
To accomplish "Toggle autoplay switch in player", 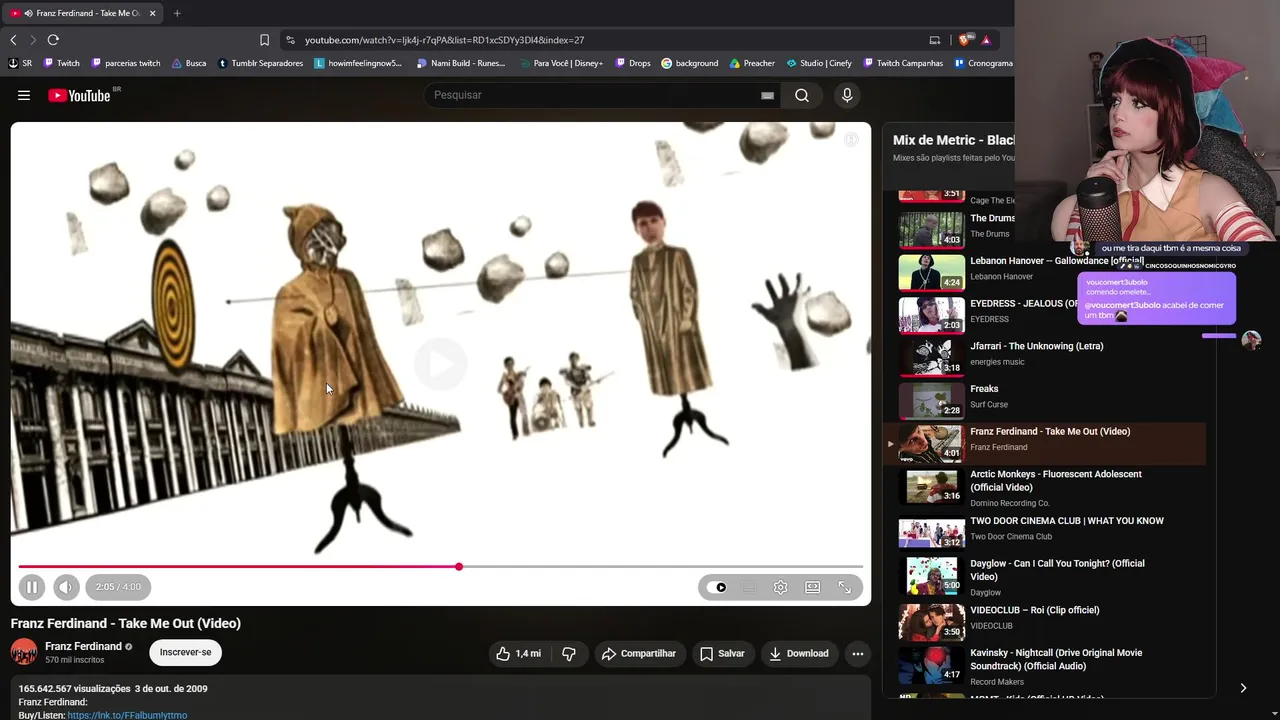I will (717, 587).
